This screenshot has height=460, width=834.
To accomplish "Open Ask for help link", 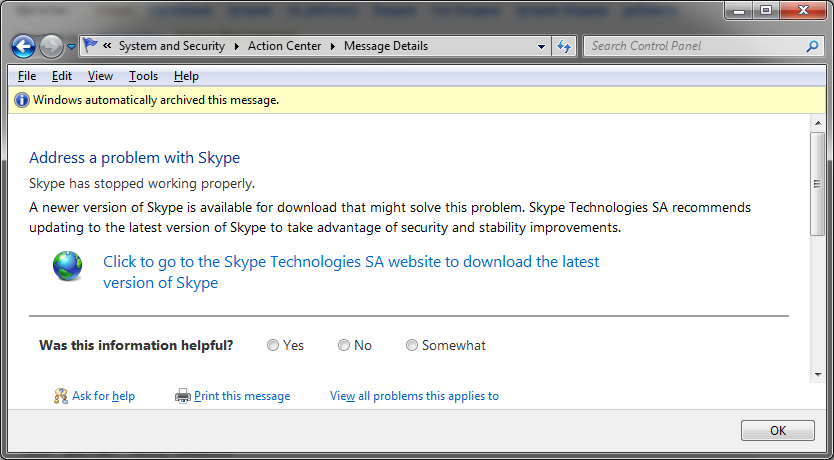I will [x=103, y=396].
